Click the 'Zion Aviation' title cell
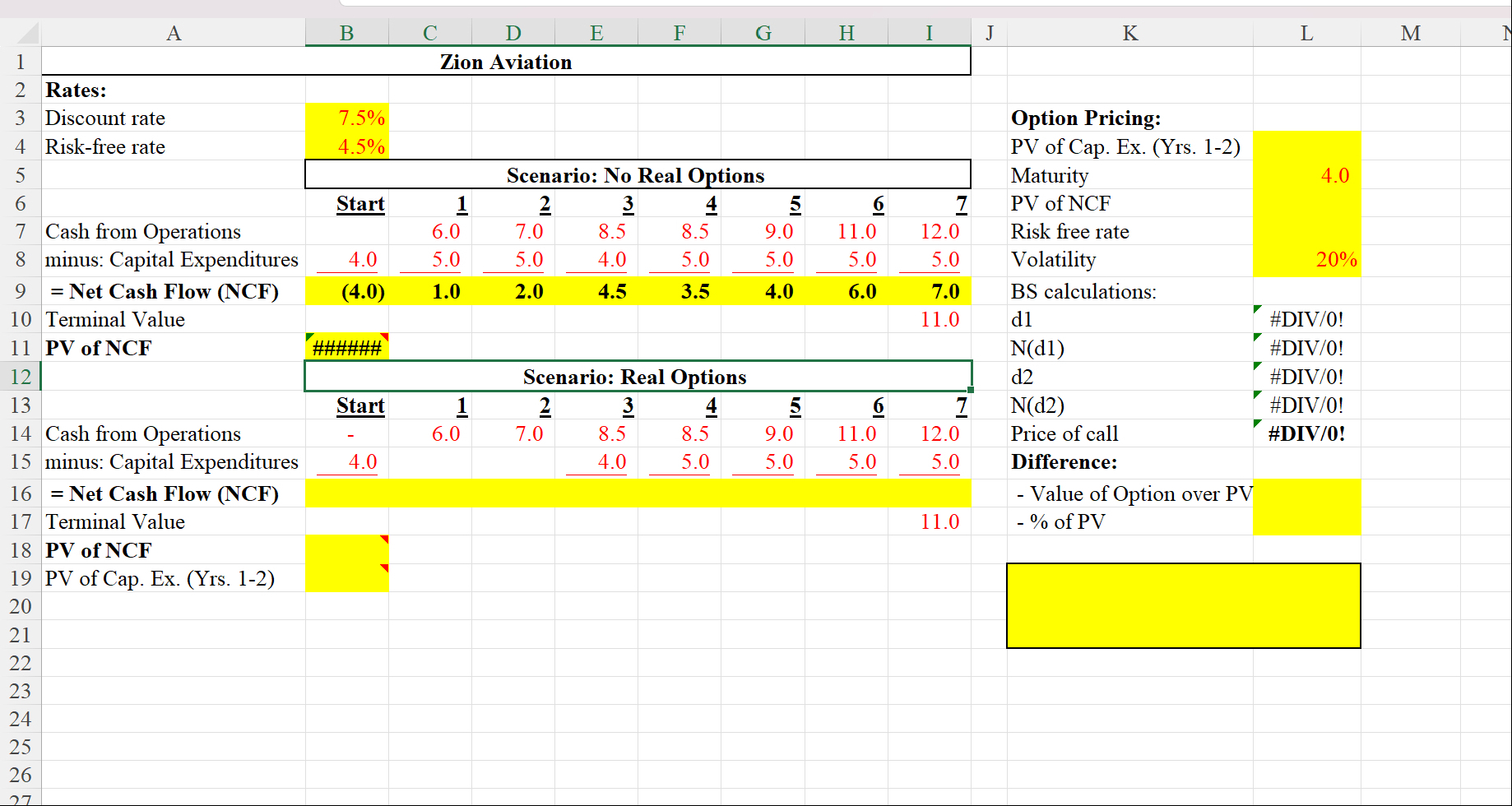Viewport: 1512px width, 806px height. pyautogui.click(x=506, y=62)
